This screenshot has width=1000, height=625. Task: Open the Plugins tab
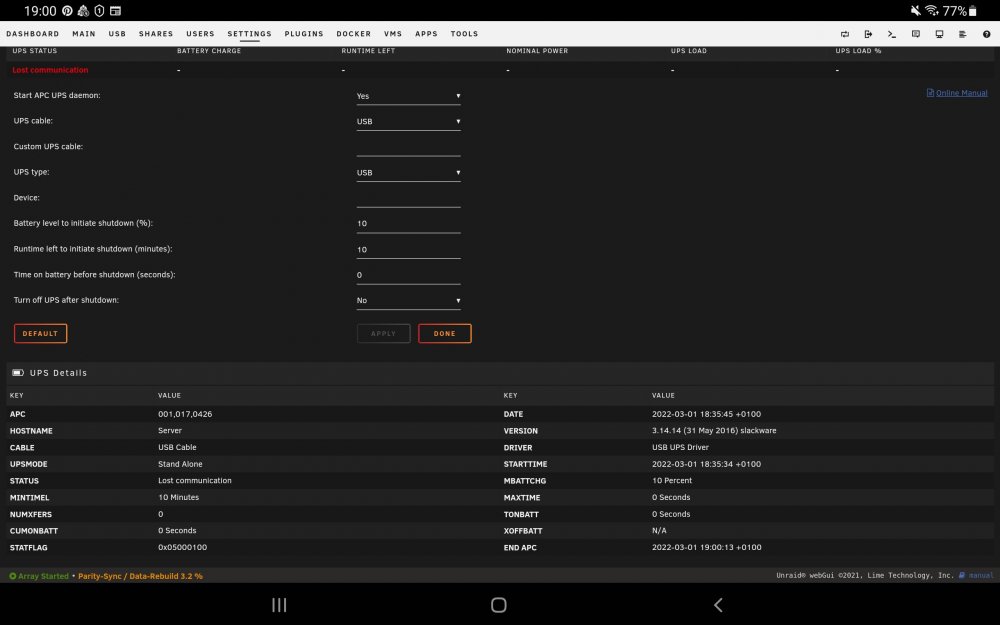[304, 34]
